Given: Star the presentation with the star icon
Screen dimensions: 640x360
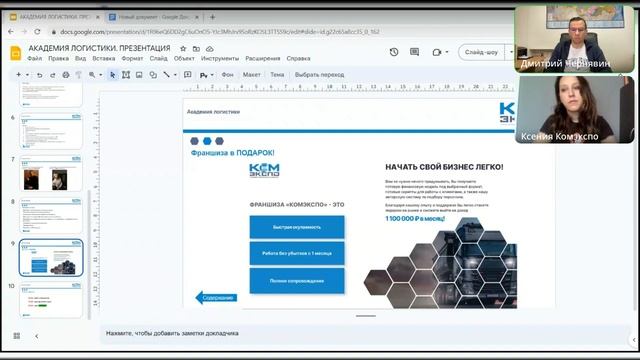Looking at the screenshot, I should tap(183, 49).
